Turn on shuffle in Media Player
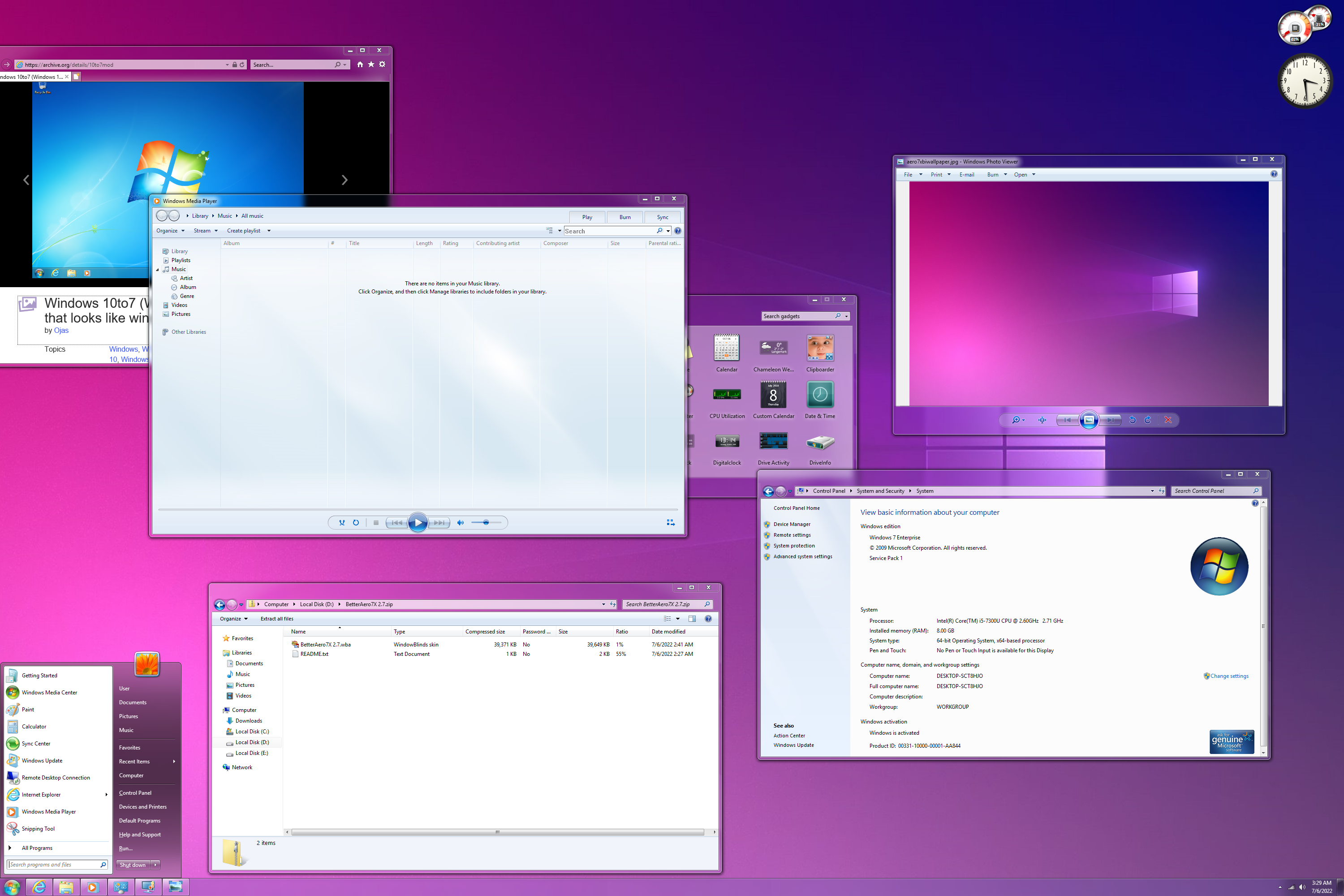1344x896 pixels. tap(342, 522)
